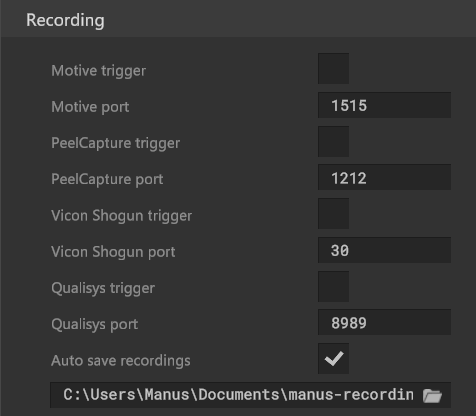Click the Qualisys trigger label
476x416 pixels.
pos(103,288)
